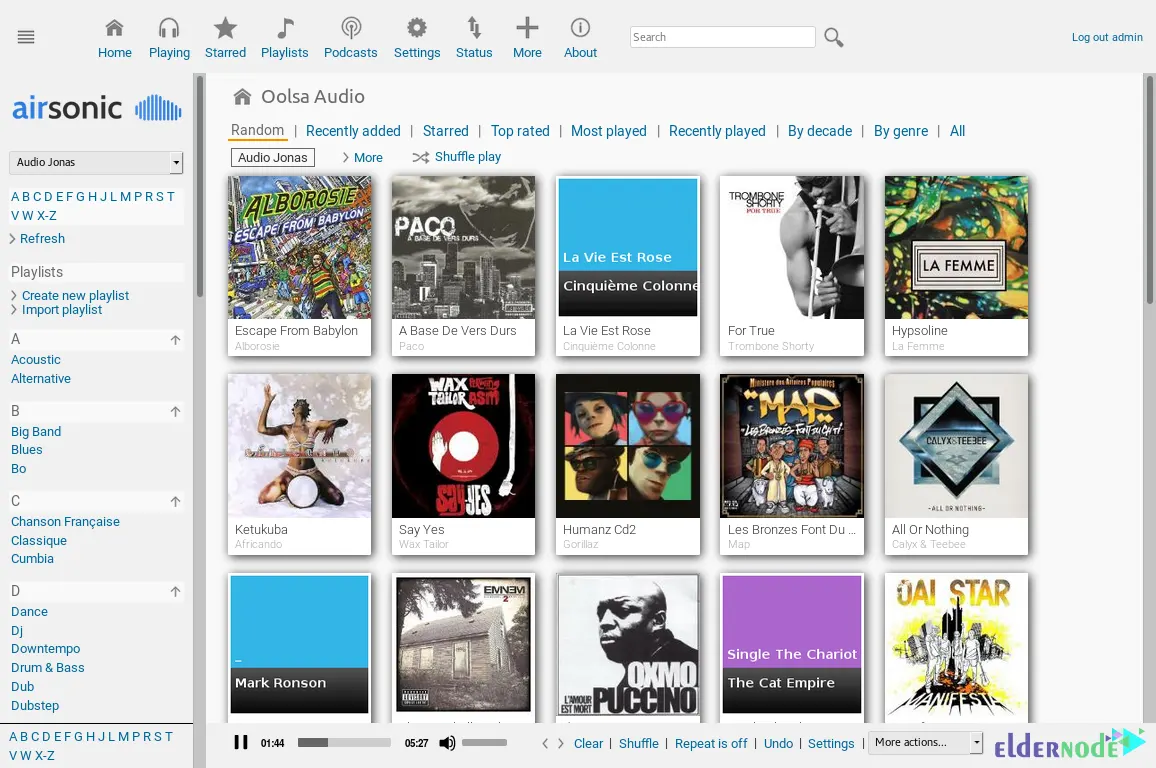Open the hamburger menu icon
This screenshot has width=1156, height=768.
pos(26,37)
